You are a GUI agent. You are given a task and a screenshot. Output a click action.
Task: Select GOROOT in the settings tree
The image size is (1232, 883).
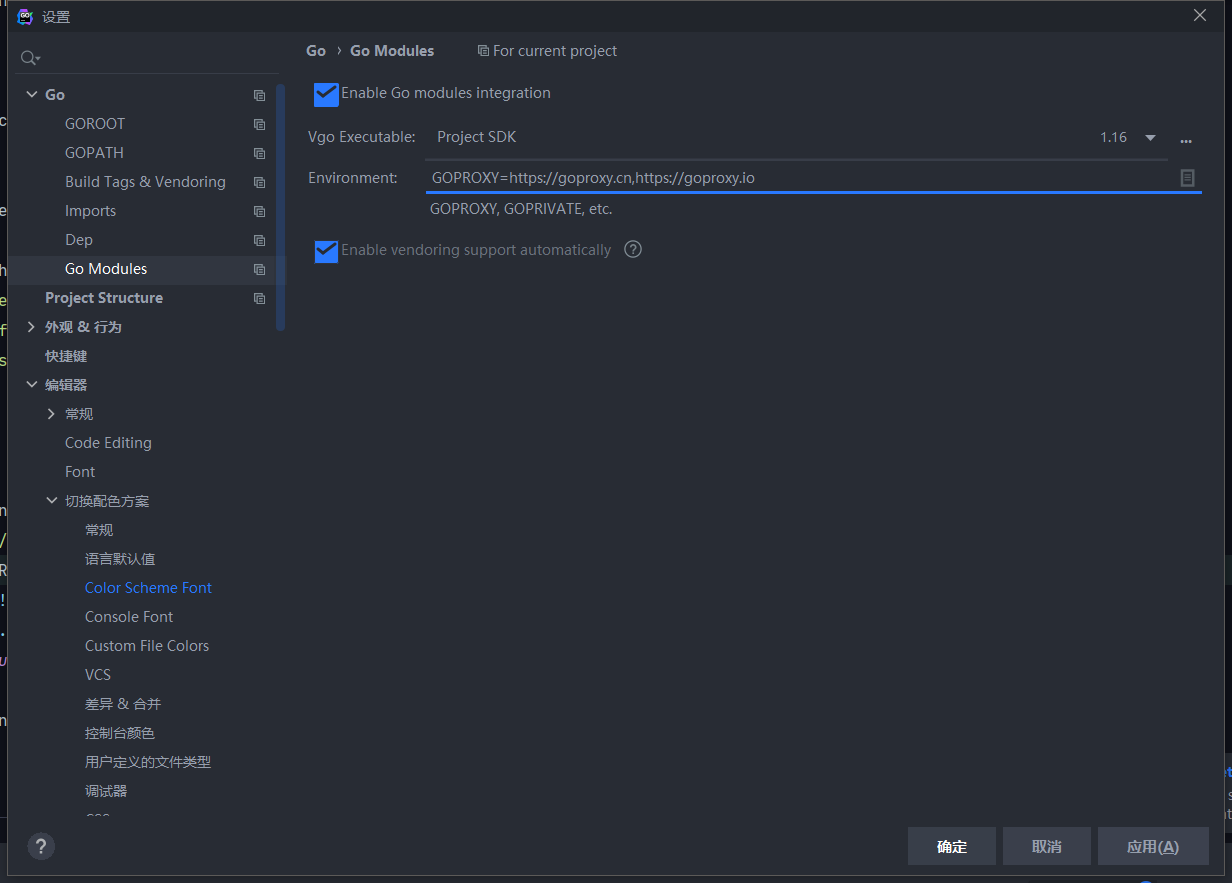(x=95, y=124)
